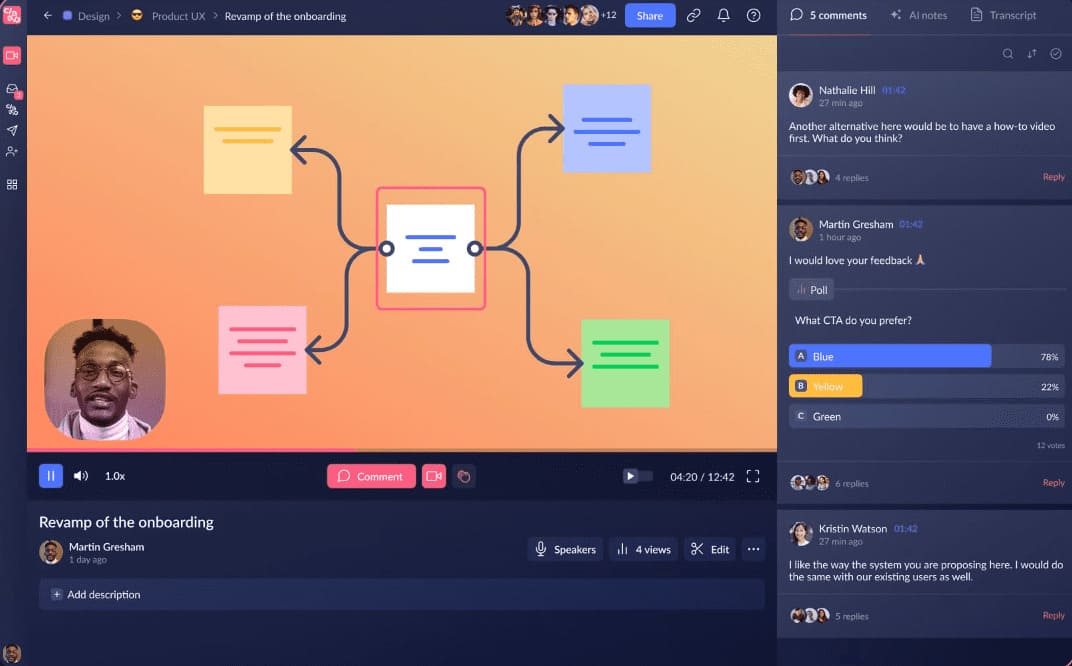Open the grid apps sidebar icon
1072x666 pixels.
(x=12, y=185)
